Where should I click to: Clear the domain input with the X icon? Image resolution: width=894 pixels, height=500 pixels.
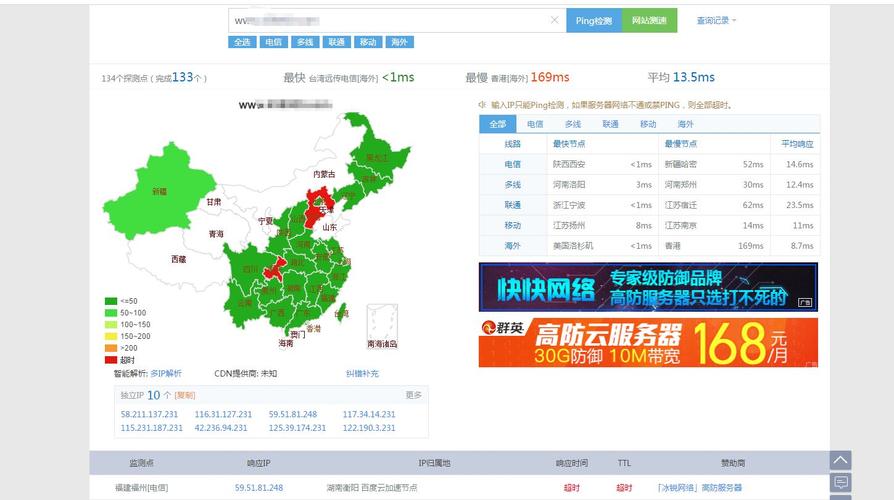554,20
